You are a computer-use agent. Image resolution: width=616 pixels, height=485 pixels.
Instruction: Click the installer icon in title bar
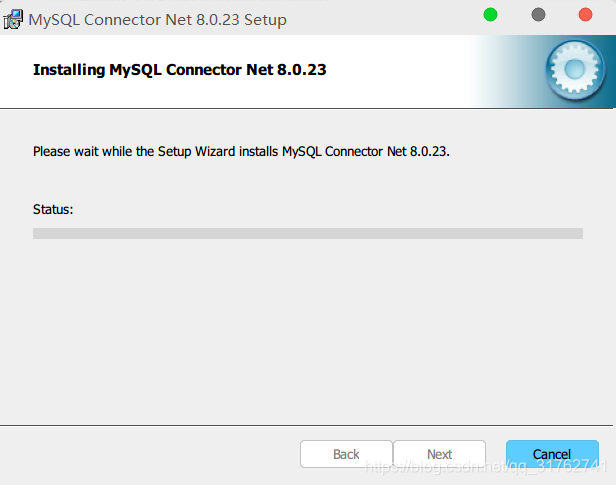click(13, 20)
